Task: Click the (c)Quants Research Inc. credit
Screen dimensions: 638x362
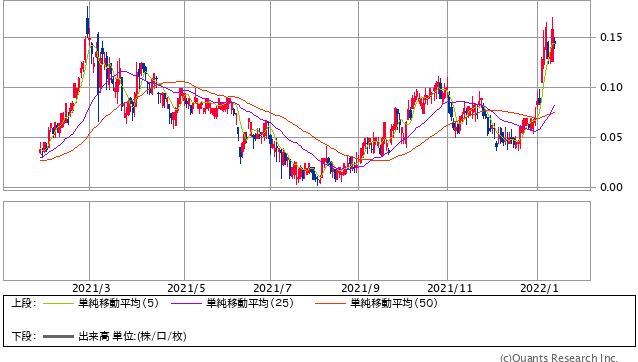Action: [559, 358]
